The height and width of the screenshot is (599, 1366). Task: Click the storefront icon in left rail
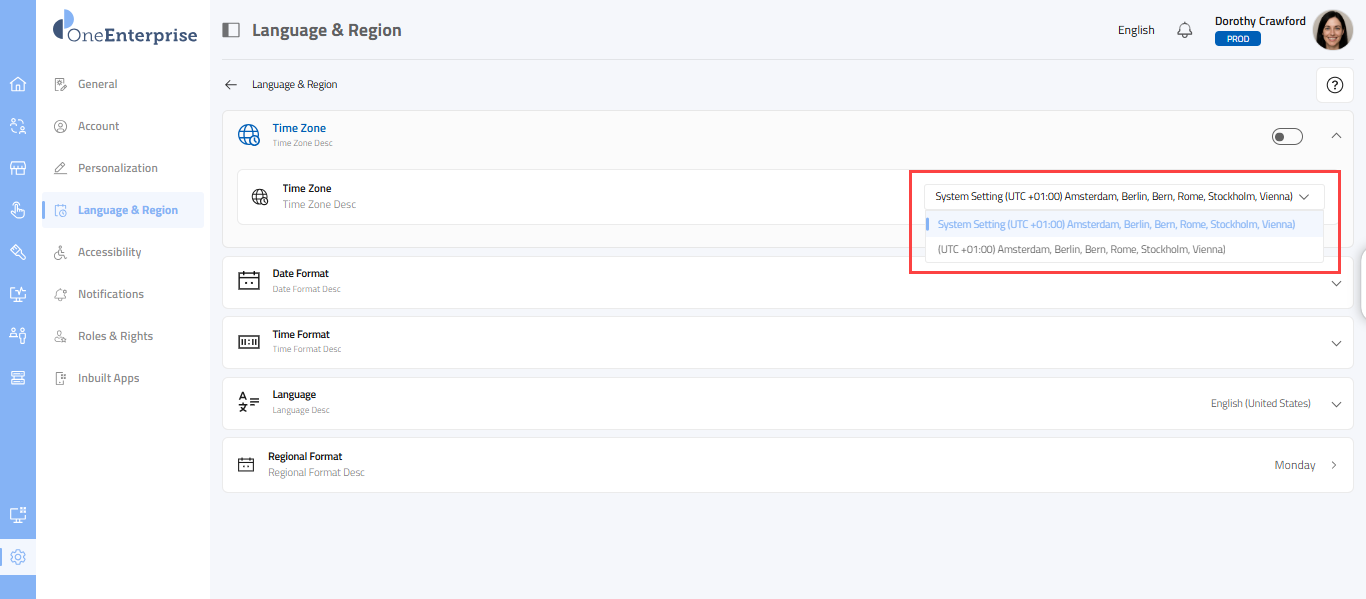(x=18, y=168)
